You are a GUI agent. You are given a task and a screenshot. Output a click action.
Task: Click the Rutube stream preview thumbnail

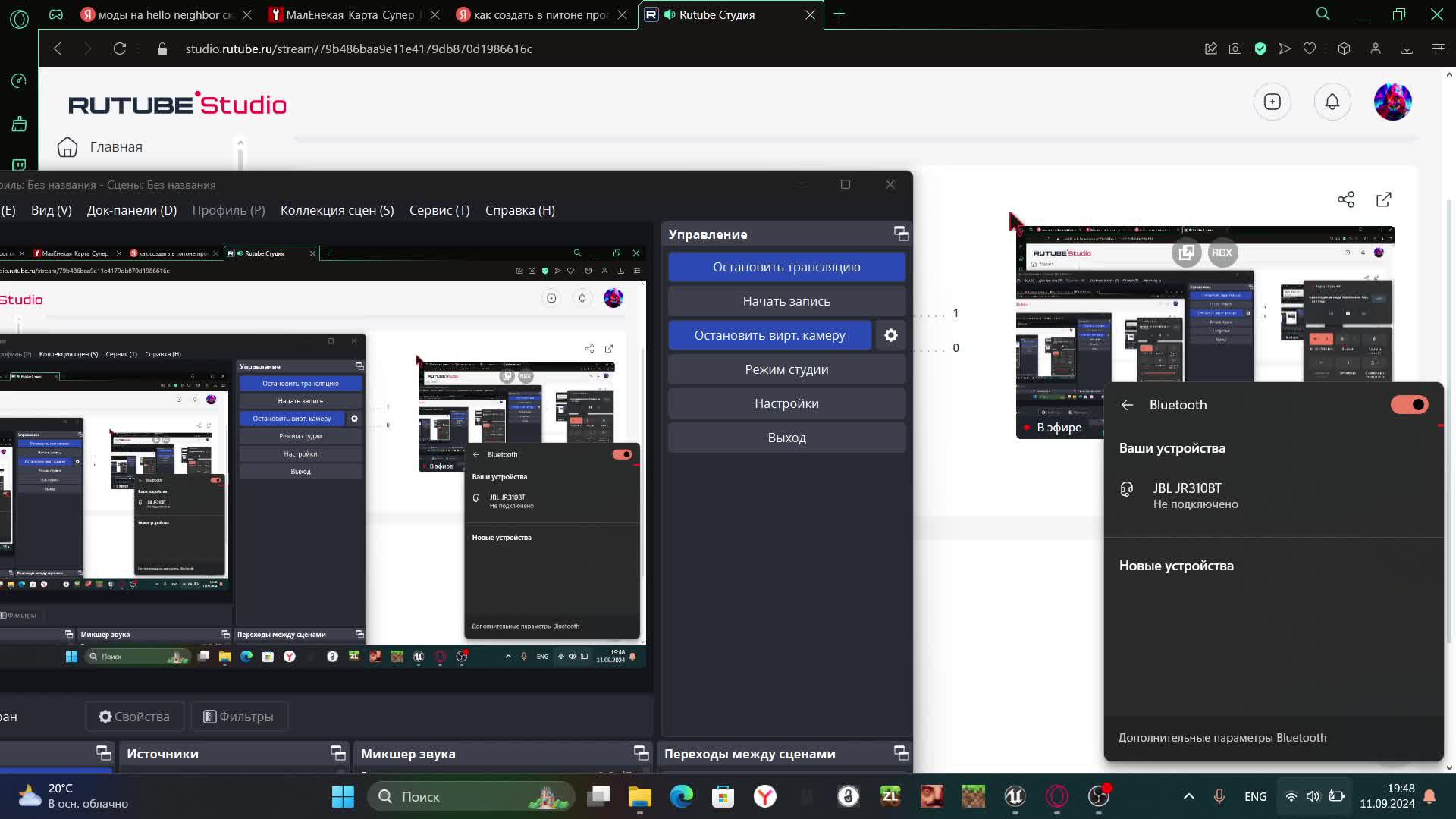pos(1206,332)
